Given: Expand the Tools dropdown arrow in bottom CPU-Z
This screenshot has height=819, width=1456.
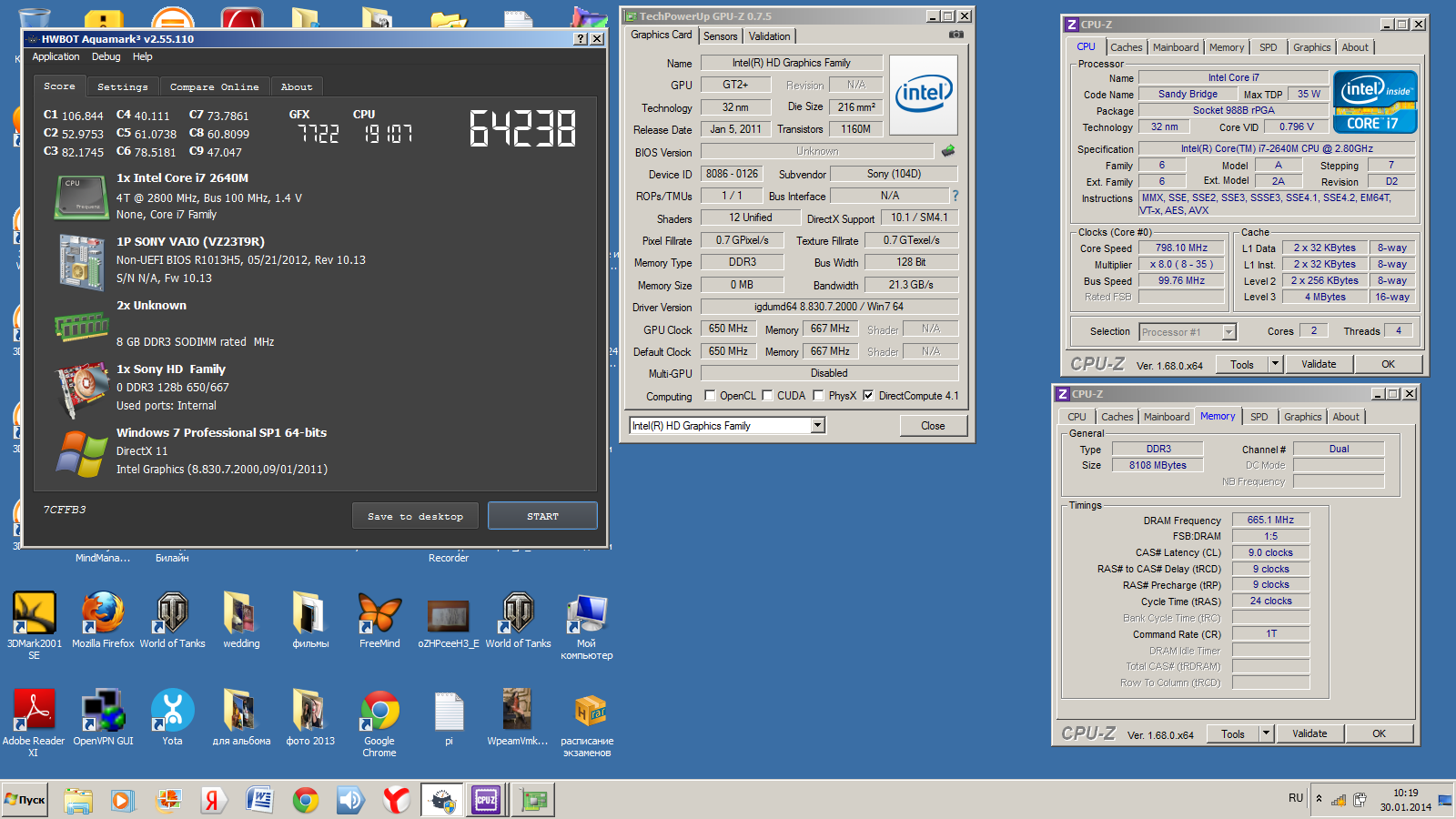Looking at the screenshot, I should click(1266, 733).
